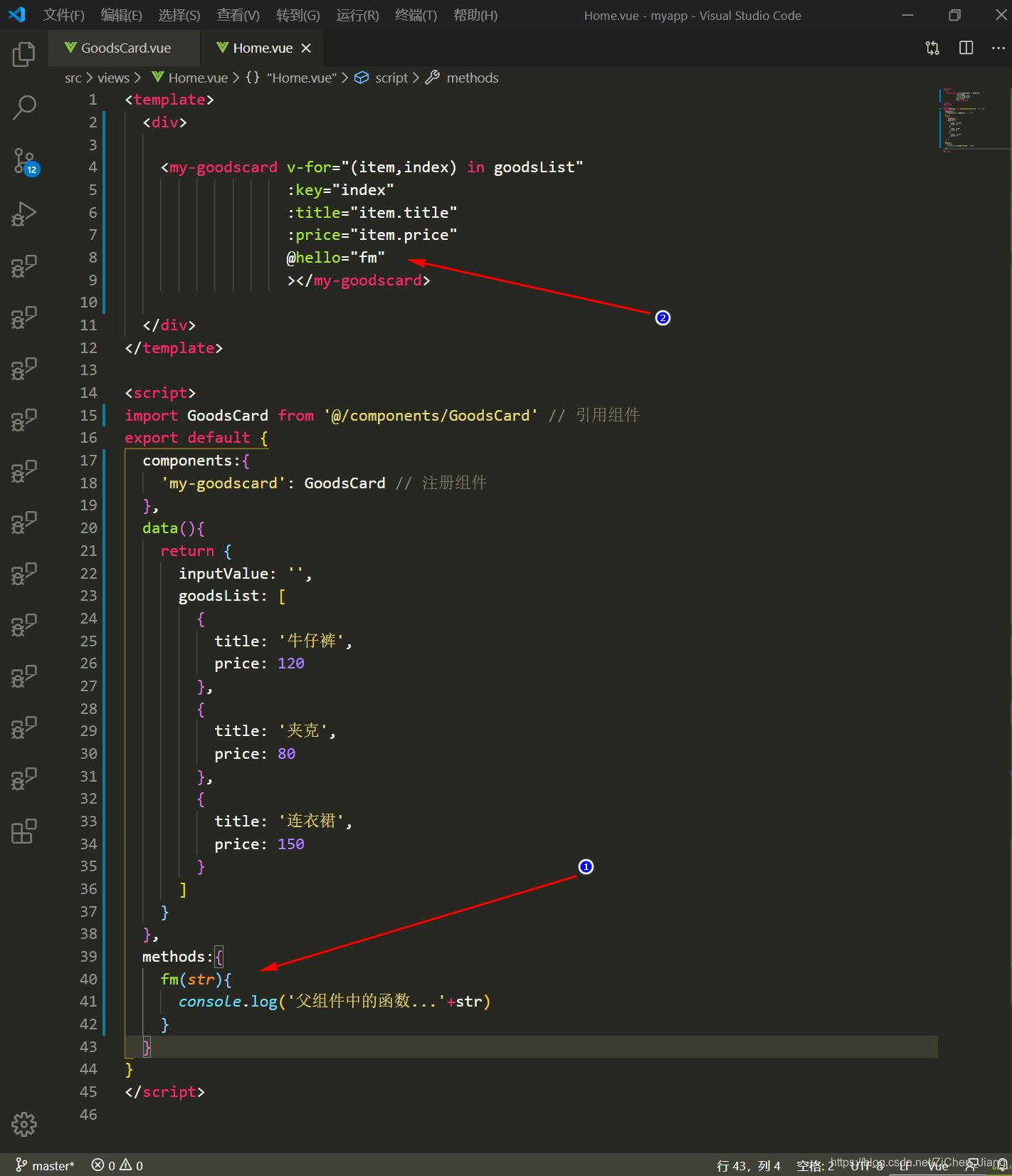The width and height of the screenshot is (1012, 1176).
Task: Click line number 39 in gutter
Action: [88, 956]
